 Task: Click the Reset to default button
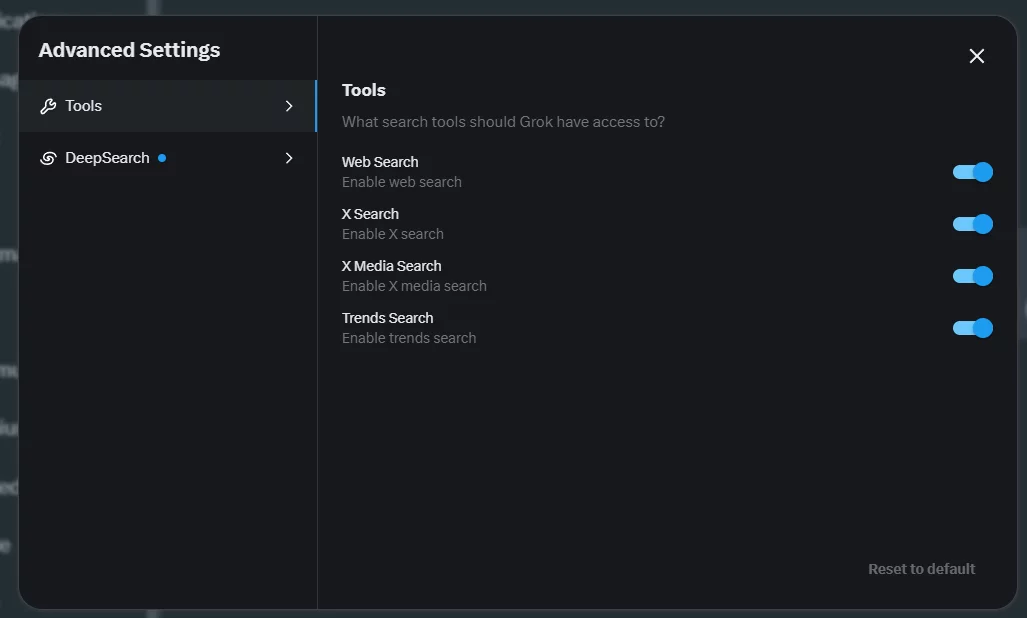pyautogui.click(x=922, y=569)
